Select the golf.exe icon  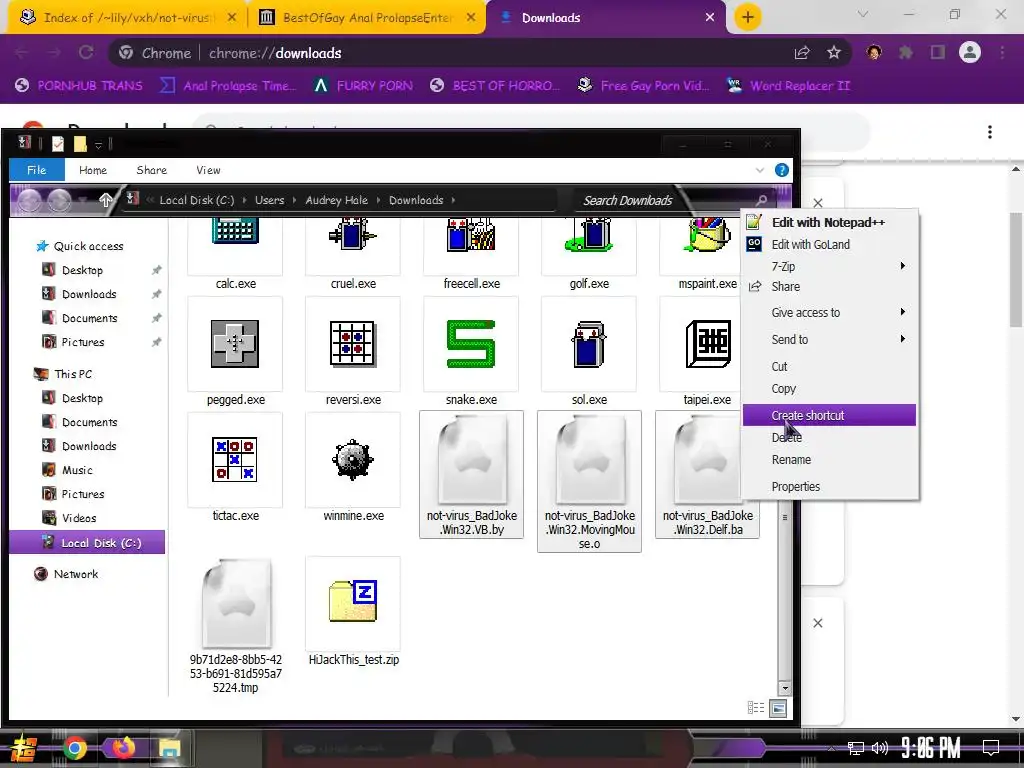click(588, 235)
